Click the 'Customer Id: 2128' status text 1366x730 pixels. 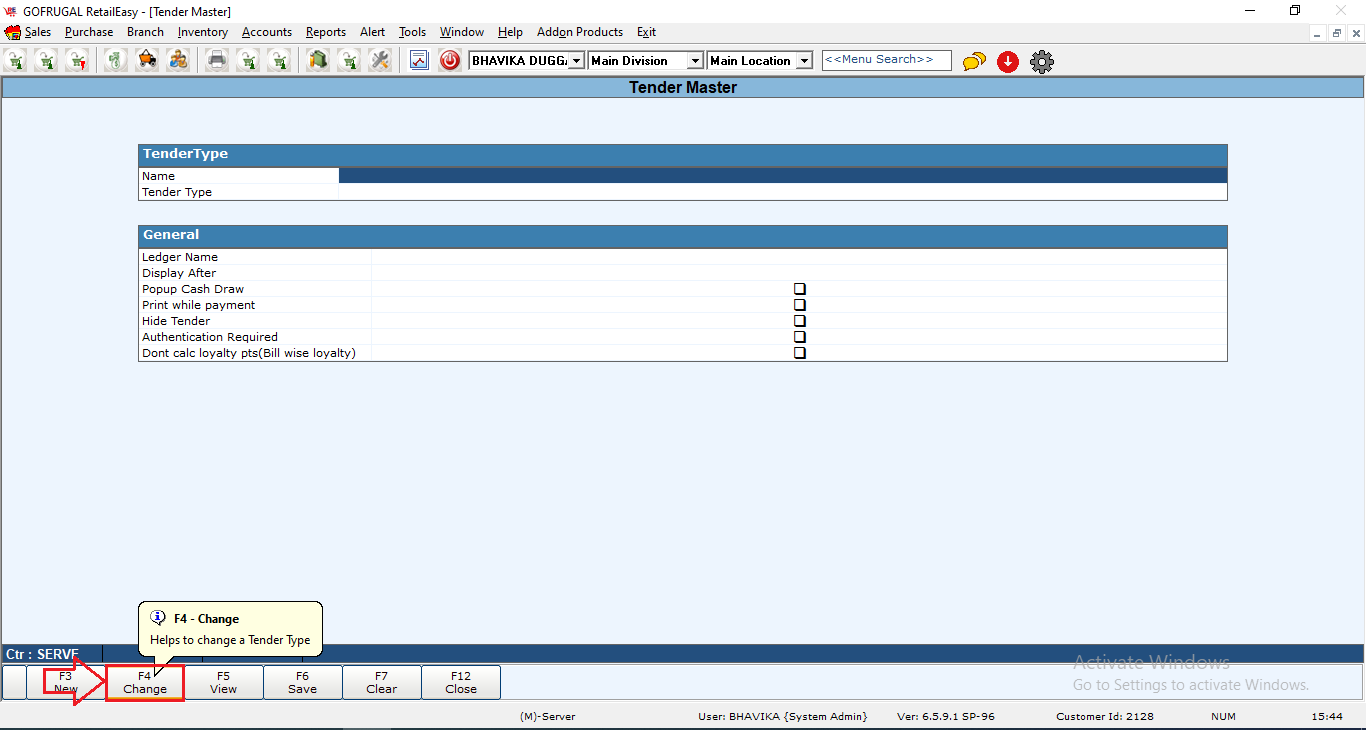tap(1105, 717)
